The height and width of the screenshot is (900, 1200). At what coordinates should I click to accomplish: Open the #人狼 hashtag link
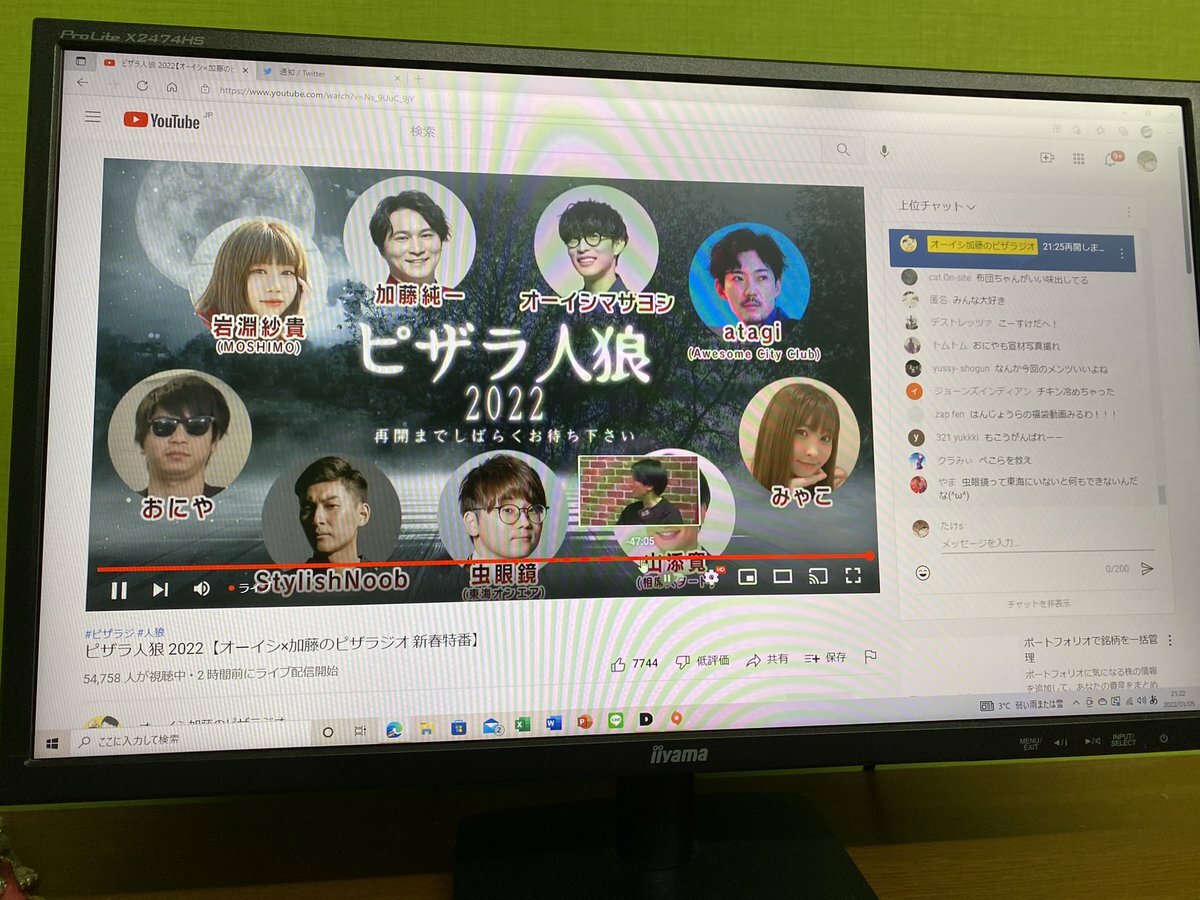tap(151, 633)
